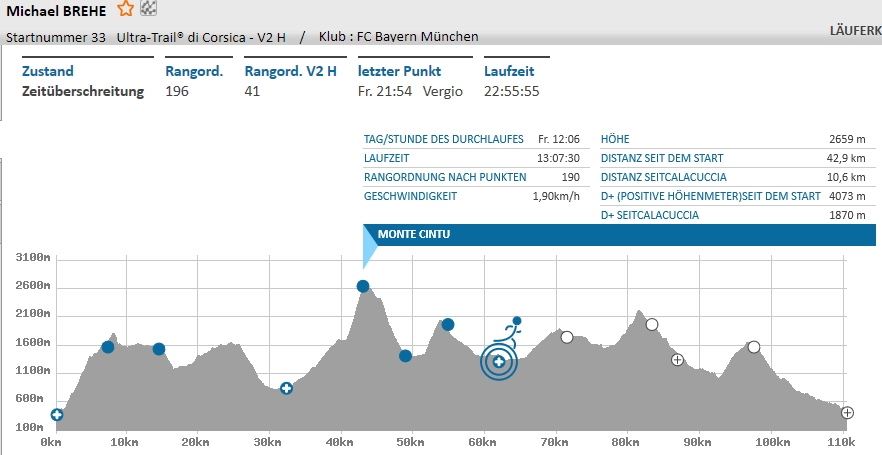Select the unreached checkpoint marker near 97km
The width and height of the screenshot is (882, 455).
click(754, 347)
